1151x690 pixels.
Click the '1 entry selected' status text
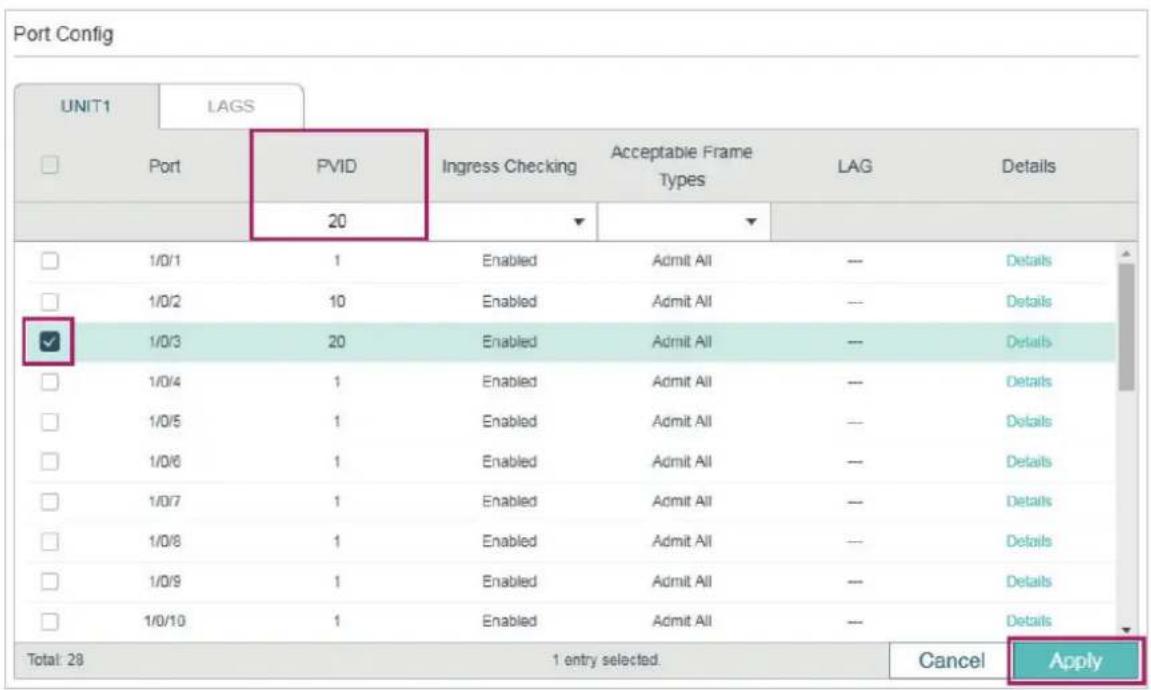click(x=606, y=660)
